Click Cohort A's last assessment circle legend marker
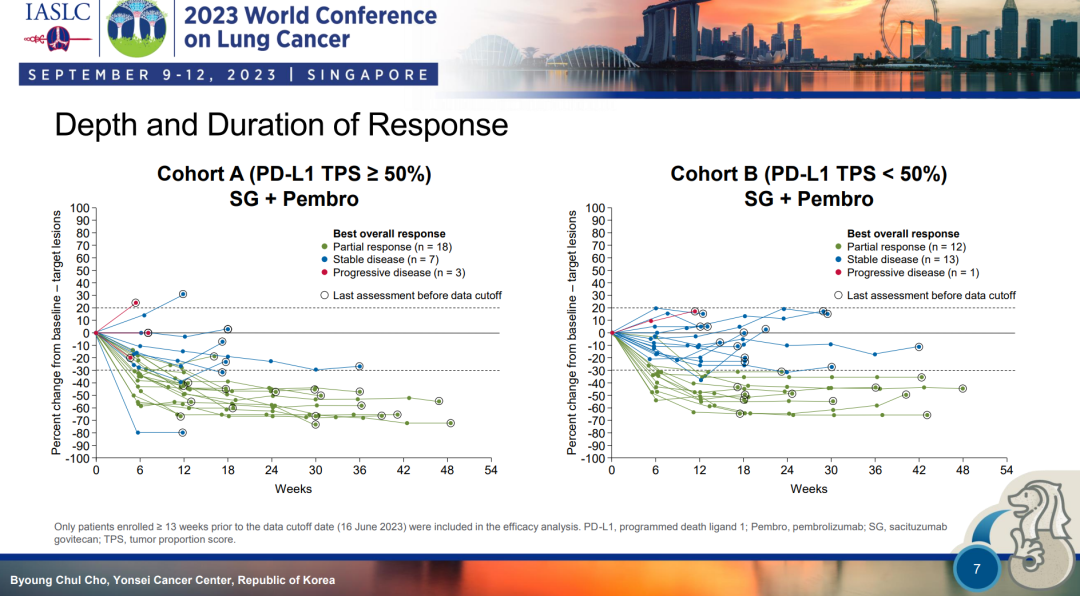This screenshot has width=1080, height=596. [x=324, y=295]
